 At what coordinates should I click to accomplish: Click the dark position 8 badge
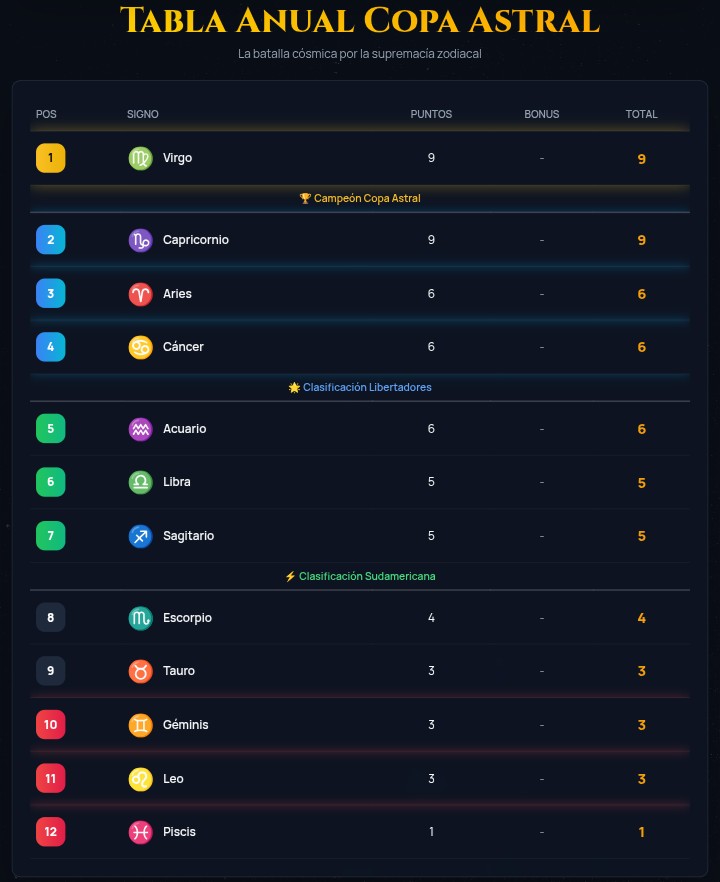coord(51,618)
